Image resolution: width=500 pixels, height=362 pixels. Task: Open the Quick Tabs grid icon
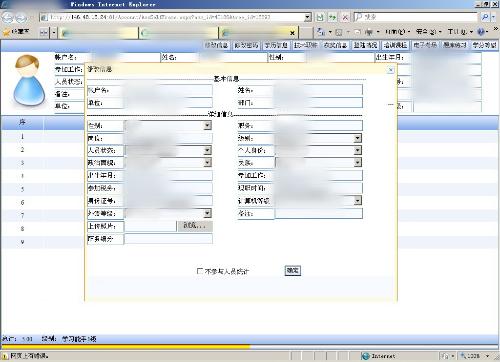44,33
